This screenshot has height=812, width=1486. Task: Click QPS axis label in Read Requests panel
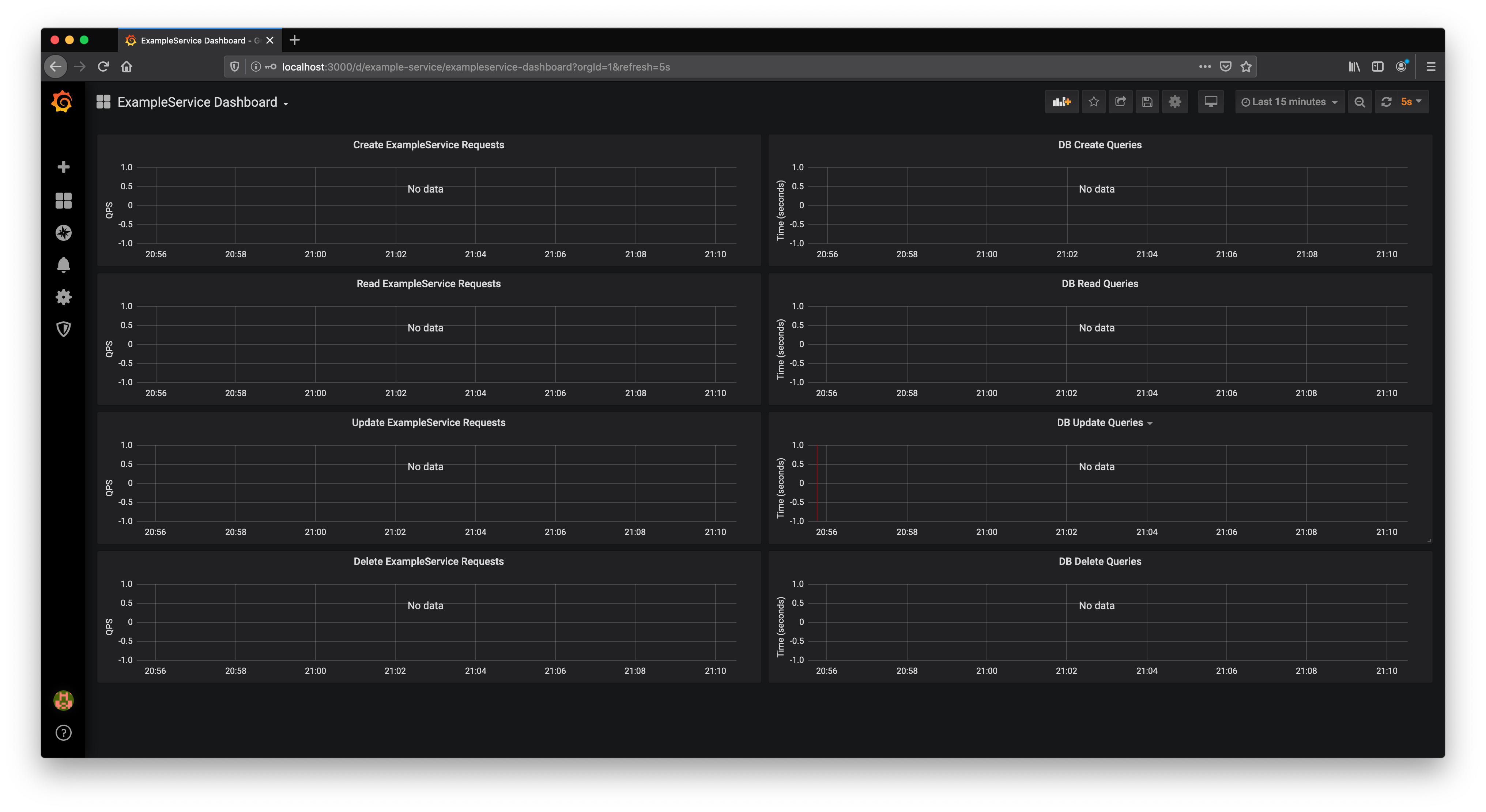(109, 349)
